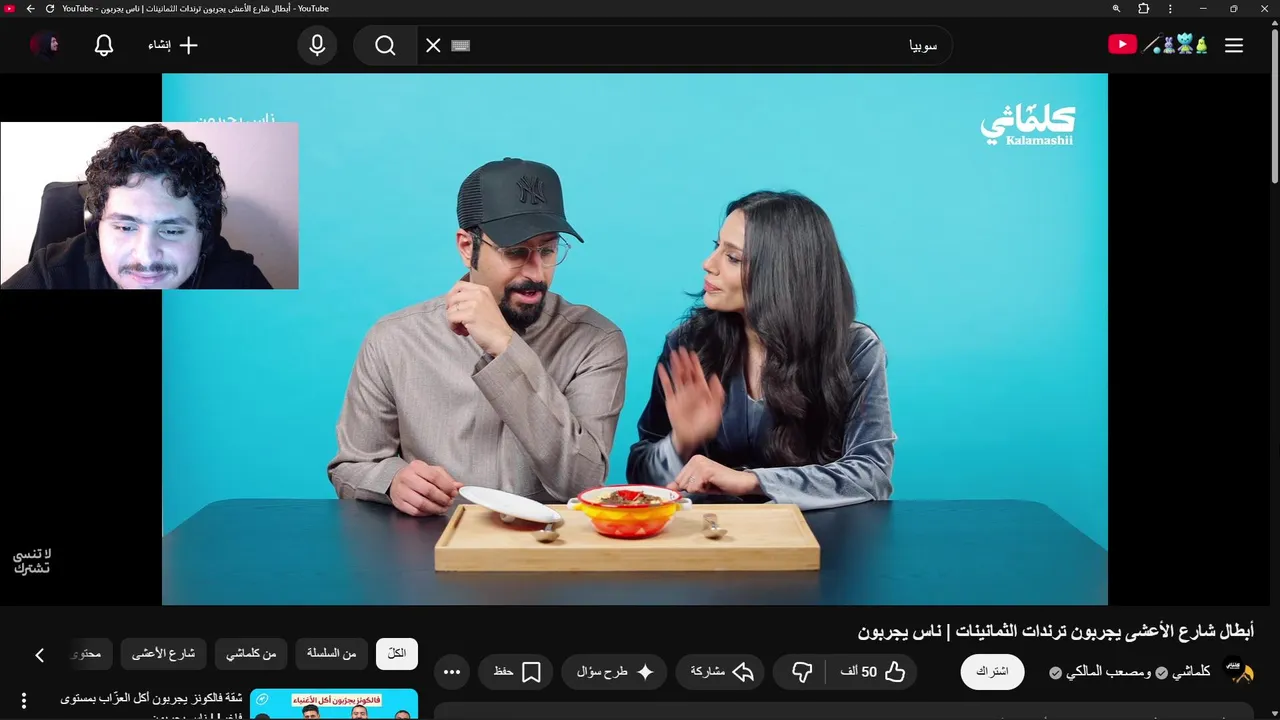
Task: Reload the page from the title bar
Action: tap(50, 9)
